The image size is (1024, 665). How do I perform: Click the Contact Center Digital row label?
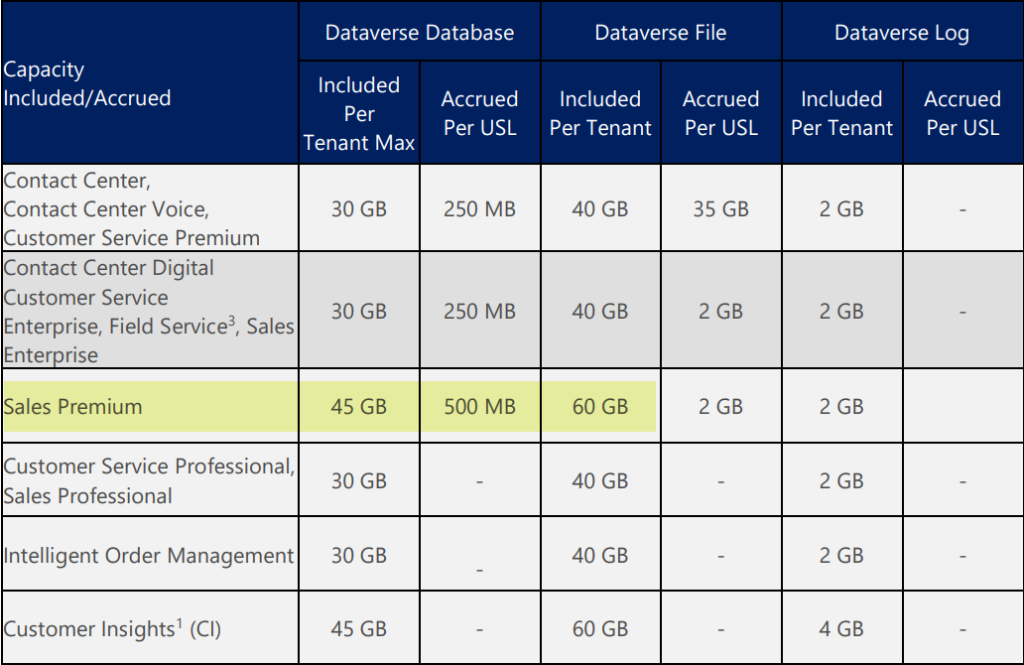coord(109,268)
